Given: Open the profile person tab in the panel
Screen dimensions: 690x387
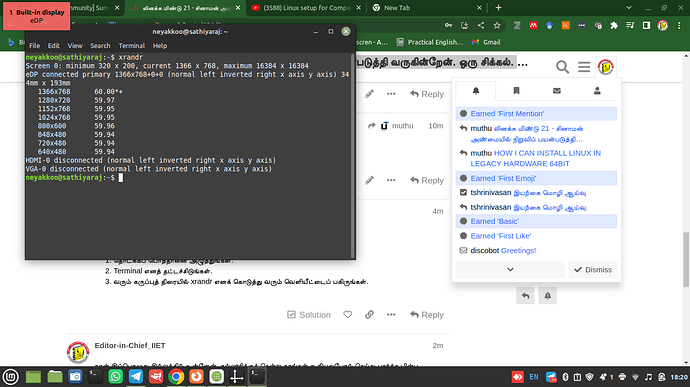Looking at the screenshot, I should click(597, 91).
